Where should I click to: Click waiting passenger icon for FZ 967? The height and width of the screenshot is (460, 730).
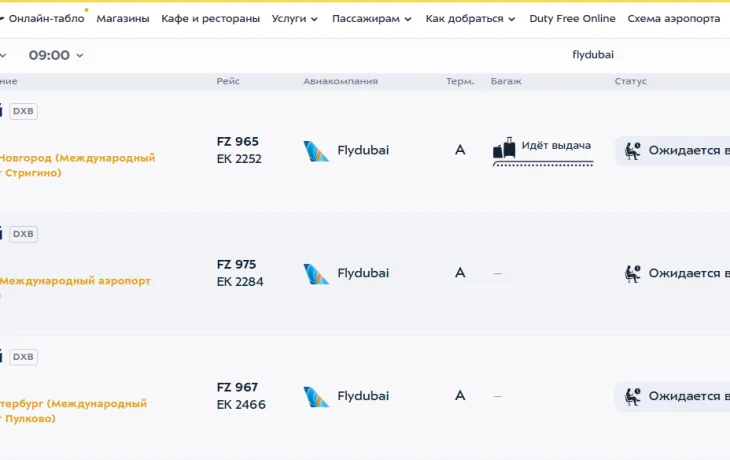[633, 396]
